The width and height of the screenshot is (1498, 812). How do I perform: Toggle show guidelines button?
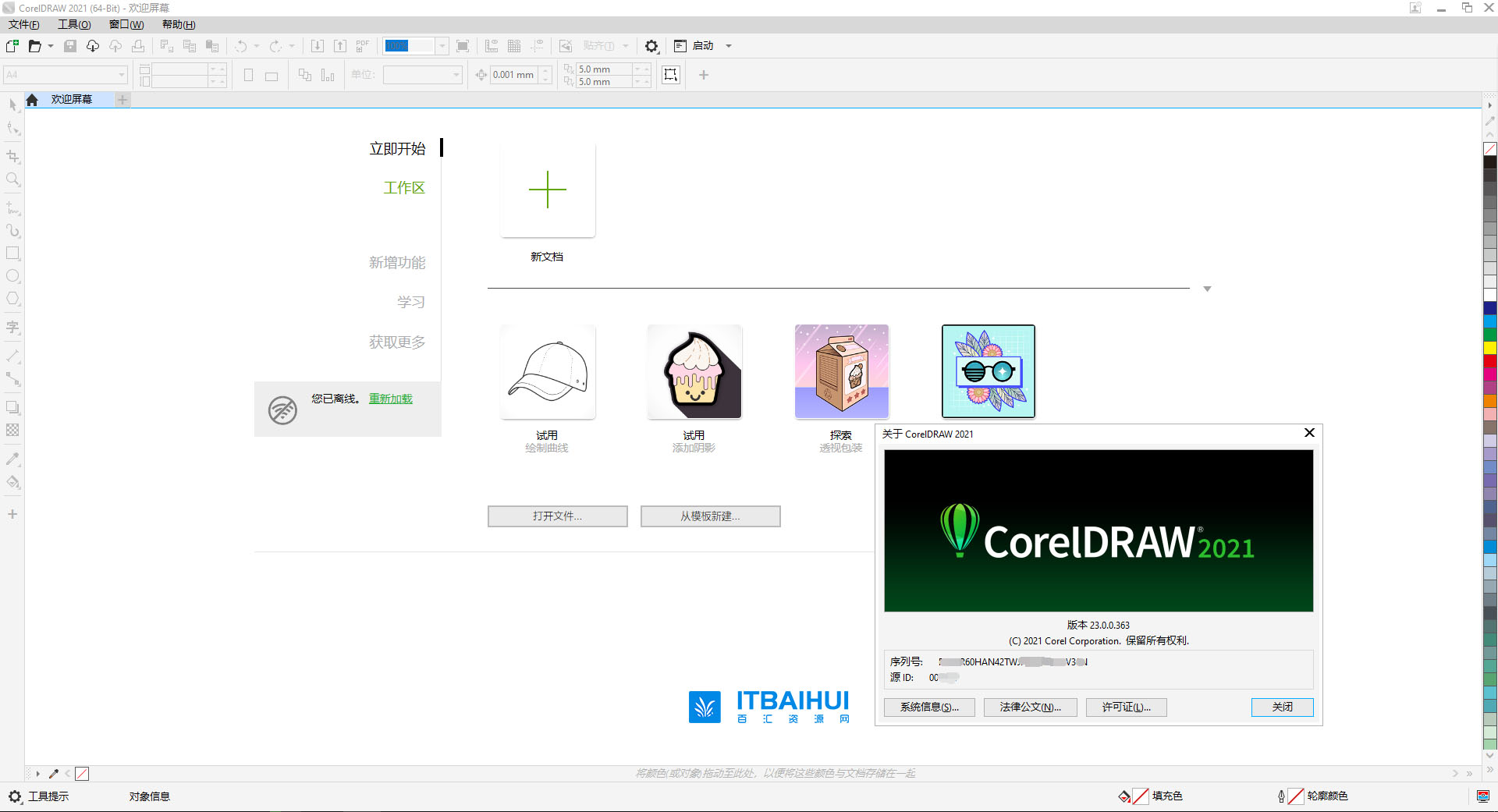pyautogui.click(x=537, y=46)
